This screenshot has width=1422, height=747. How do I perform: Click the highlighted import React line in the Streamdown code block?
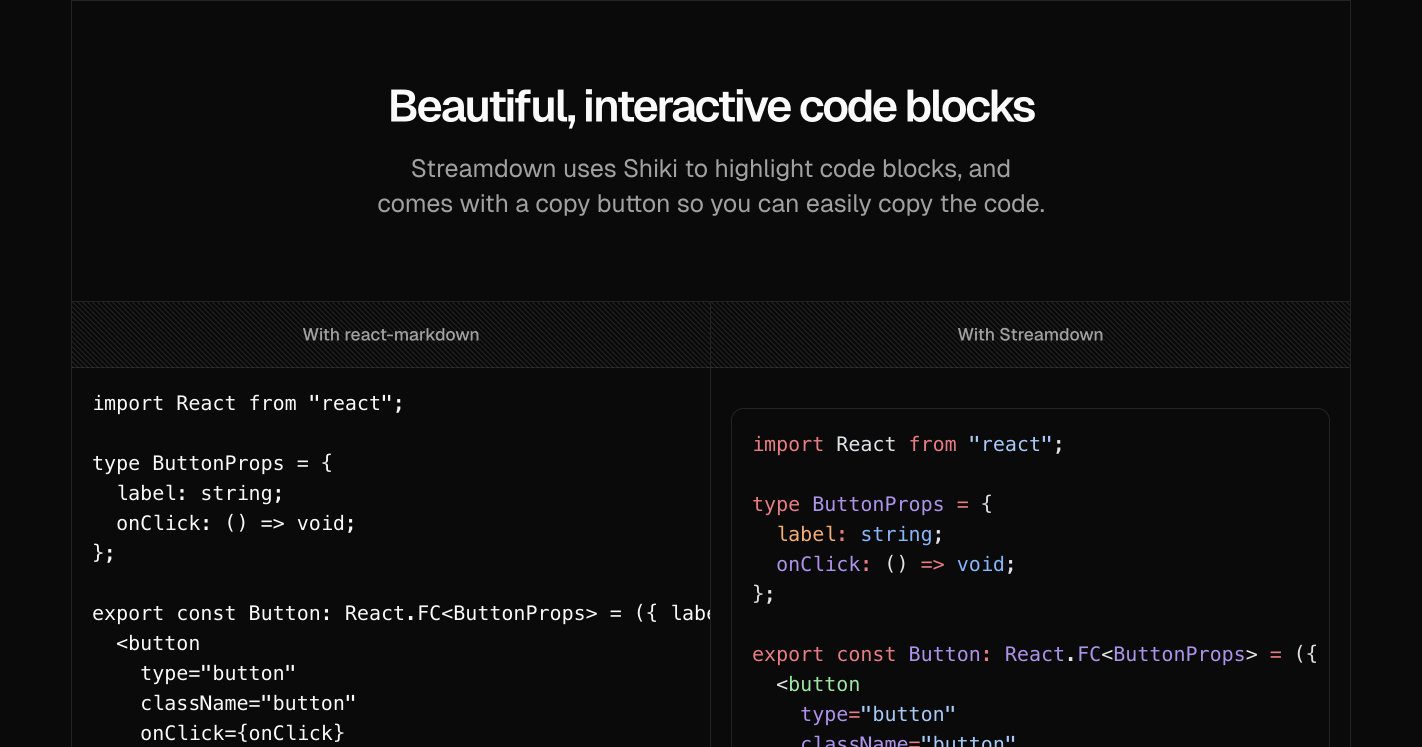pos(908,444)
